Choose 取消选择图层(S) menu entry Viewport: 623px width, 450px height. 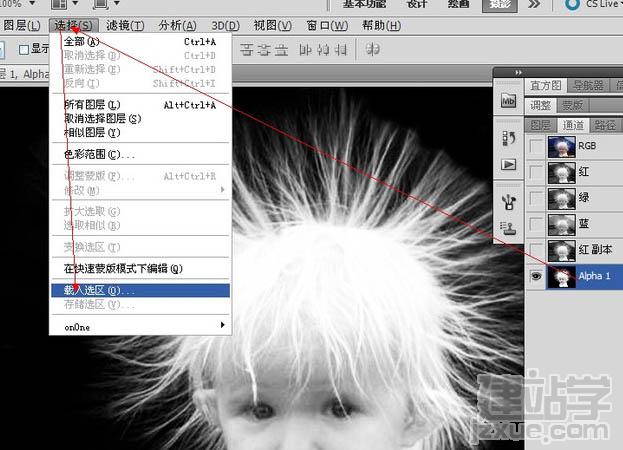[x=141, y=118]
